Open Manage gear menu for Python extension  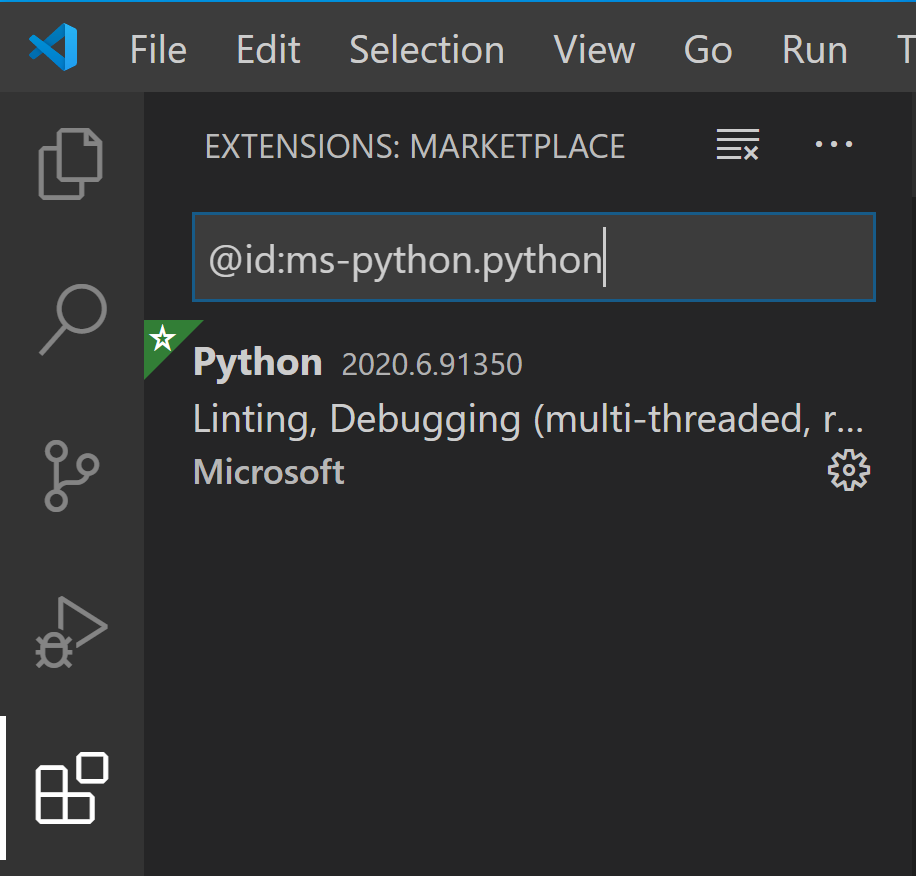tap(849, 471)
